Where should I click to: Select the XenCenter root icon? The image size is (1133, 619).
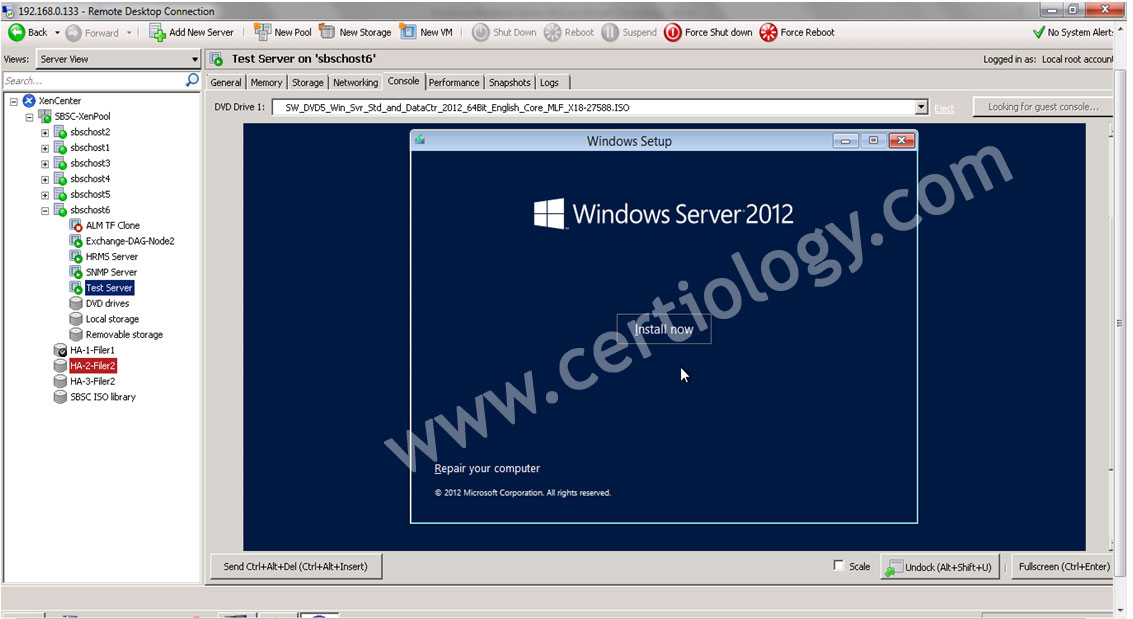[x=29, y=100]
